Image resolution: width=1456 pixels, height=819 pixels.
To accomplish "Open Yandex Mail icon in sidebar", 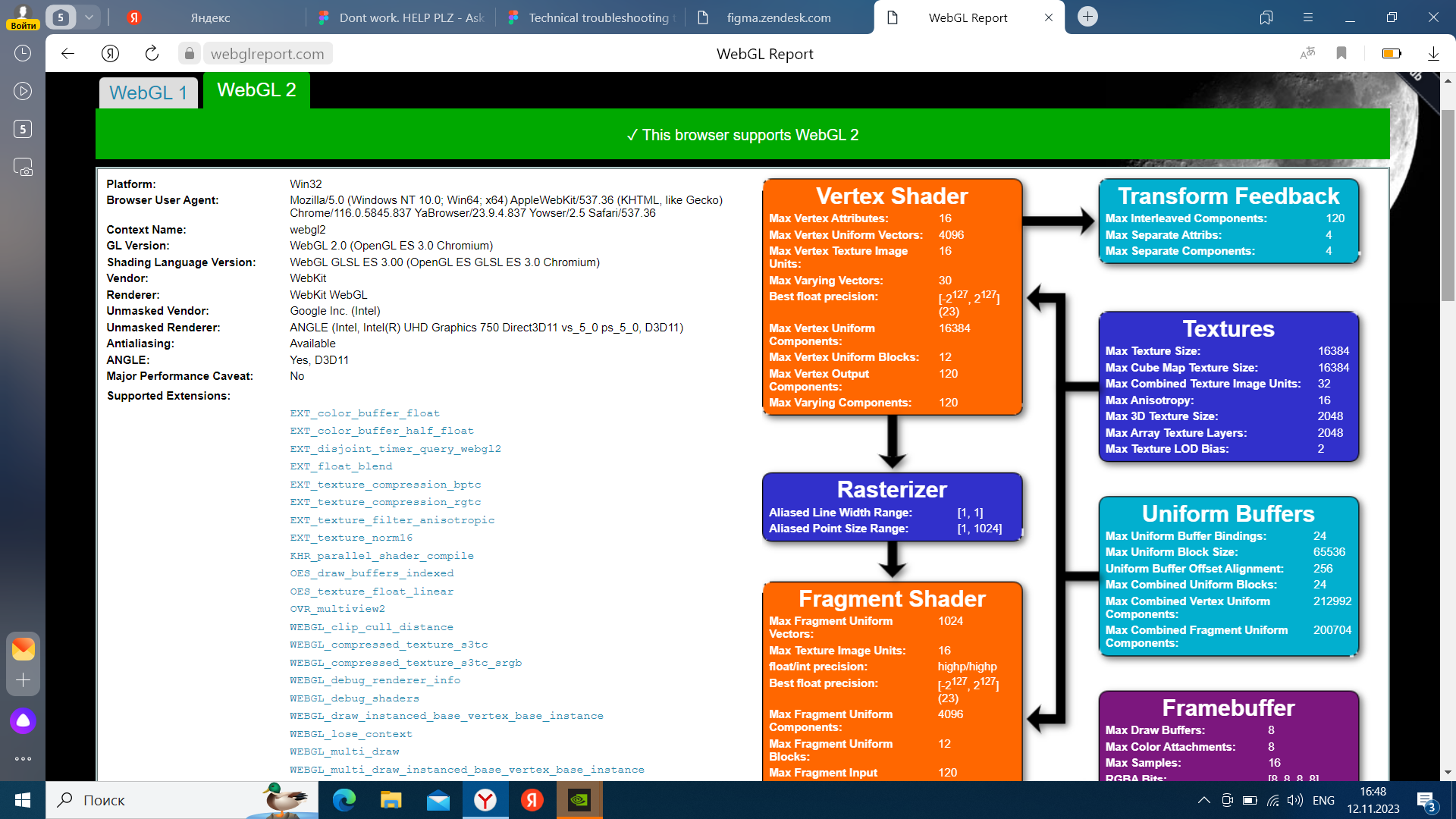I will coord(23,648).
